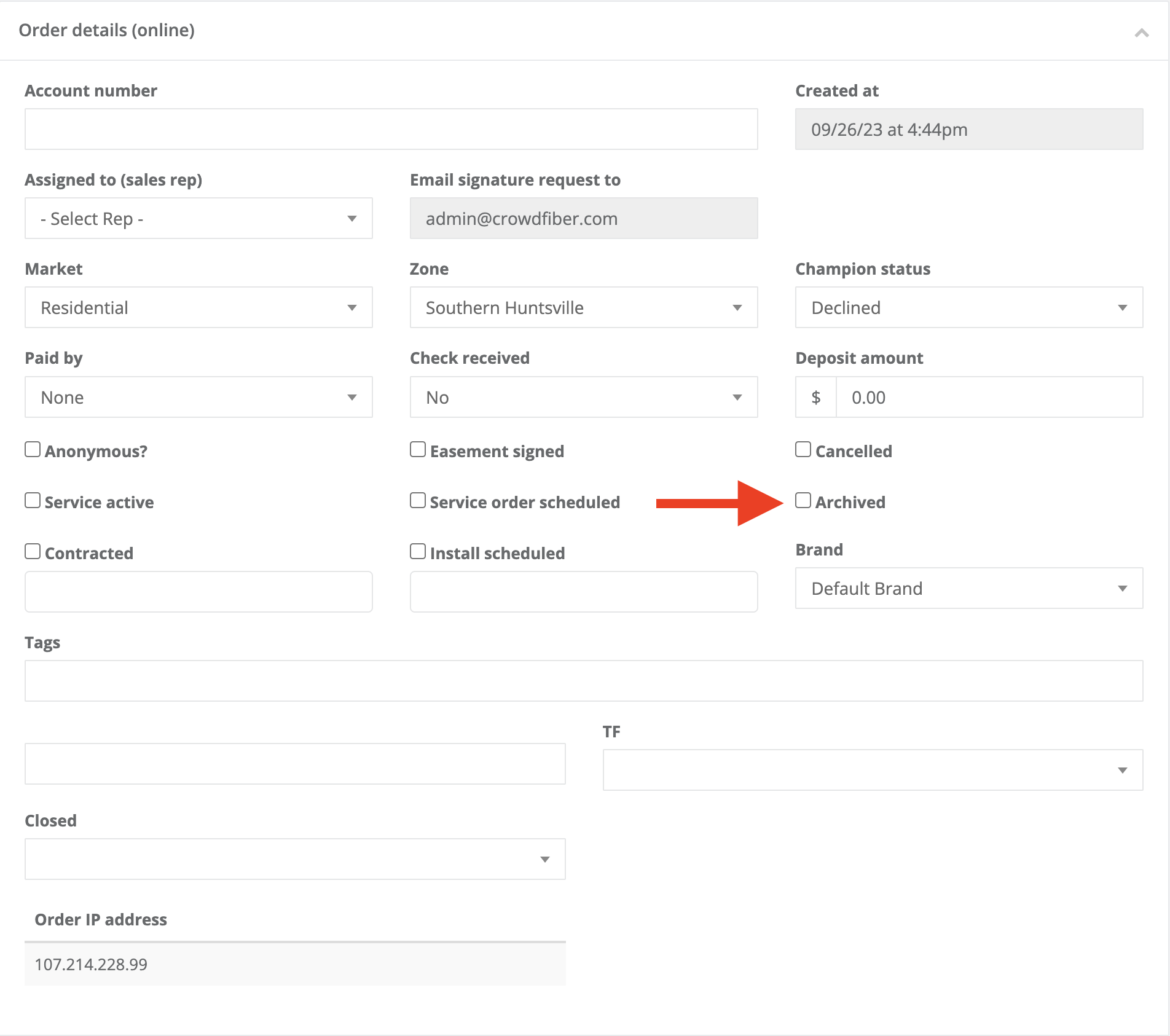Click the Account number input field
Viewport: 1170px width, 1036px height.
tap(391, 129)
